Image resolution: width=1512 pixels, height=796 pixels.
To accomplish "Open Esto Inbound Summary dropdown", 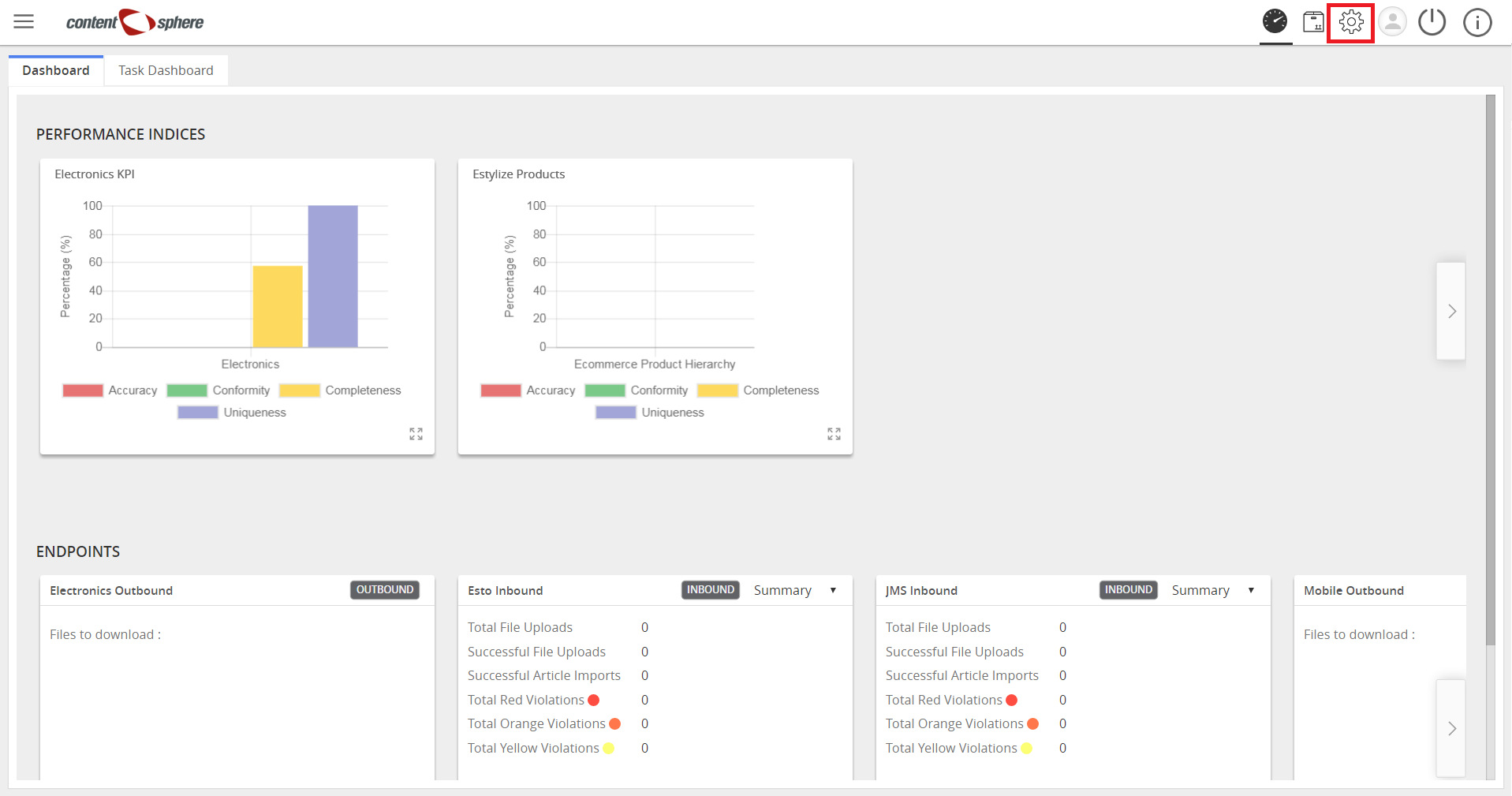I will pyautogui.click(x=795, y=590).
